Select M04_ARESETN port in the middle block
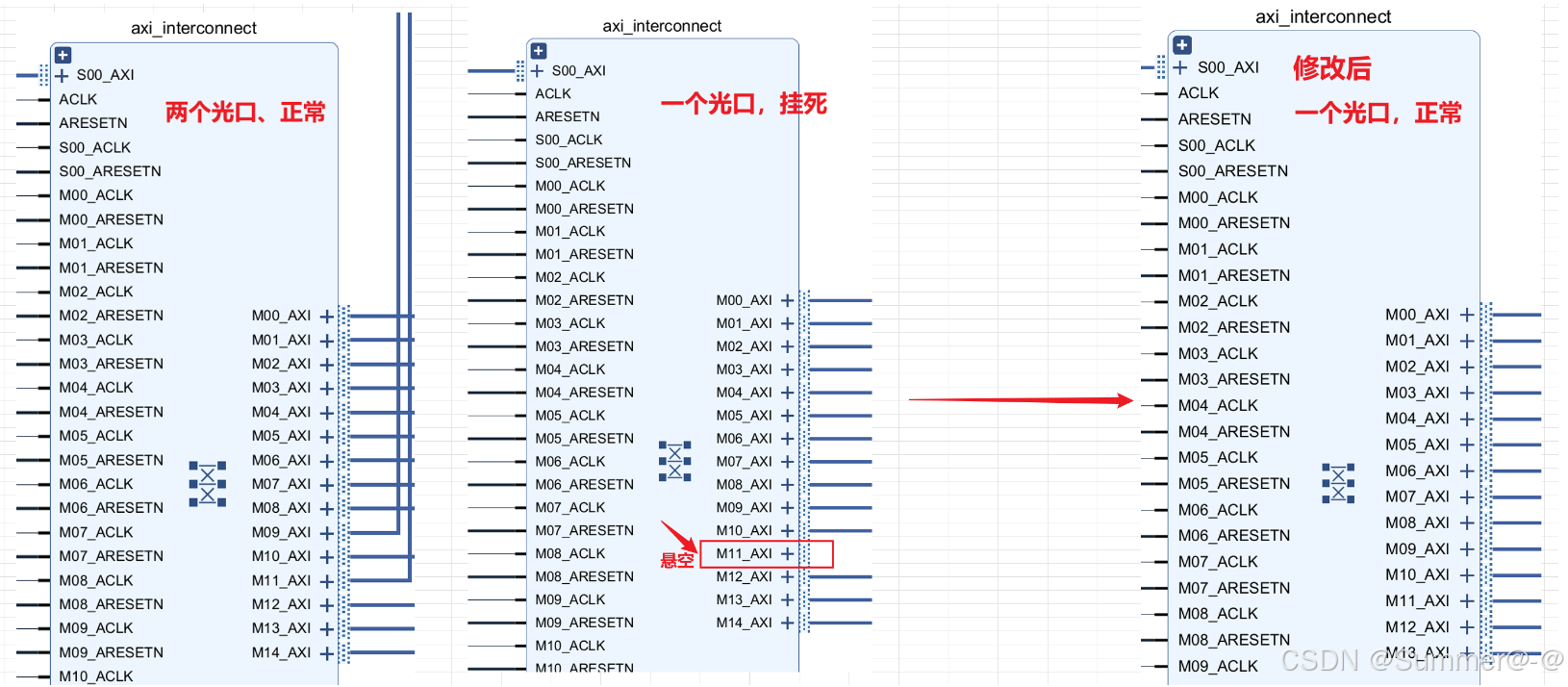This screenshot has width=1568, height=687. (x=585, y=393)
